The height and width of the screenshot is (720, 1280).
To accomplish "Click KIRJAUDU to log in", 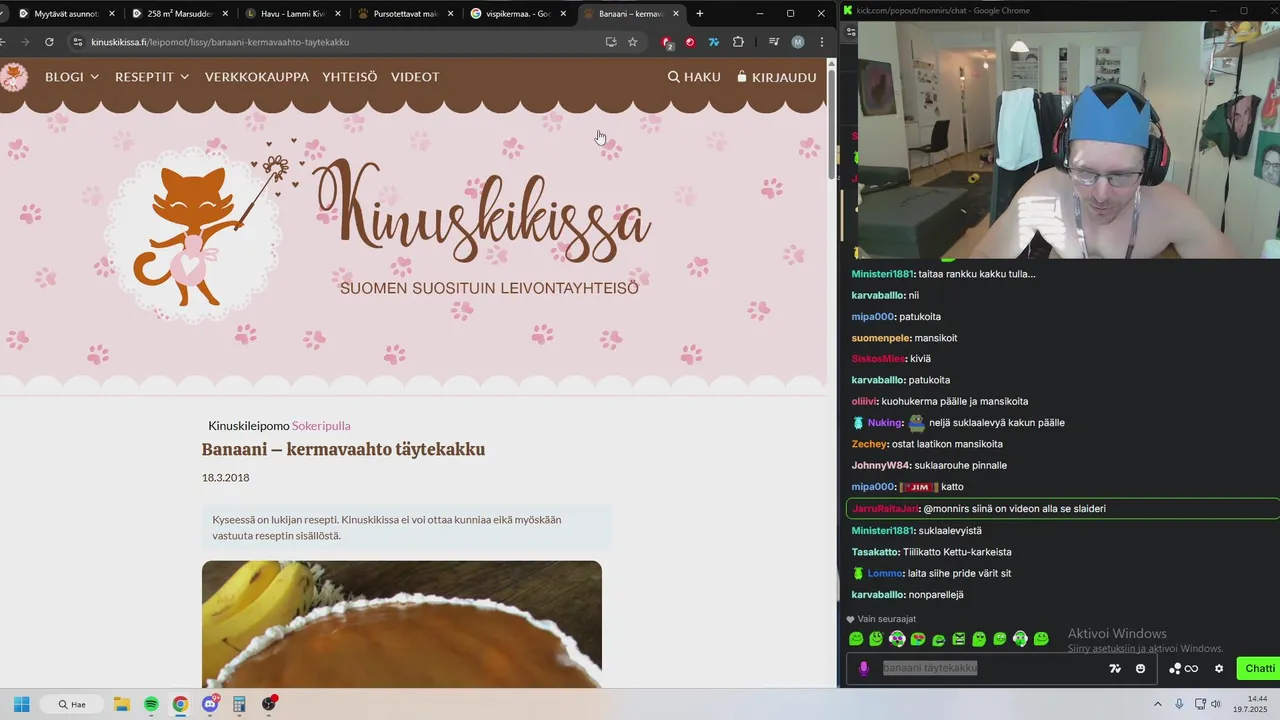I will 777,77.
